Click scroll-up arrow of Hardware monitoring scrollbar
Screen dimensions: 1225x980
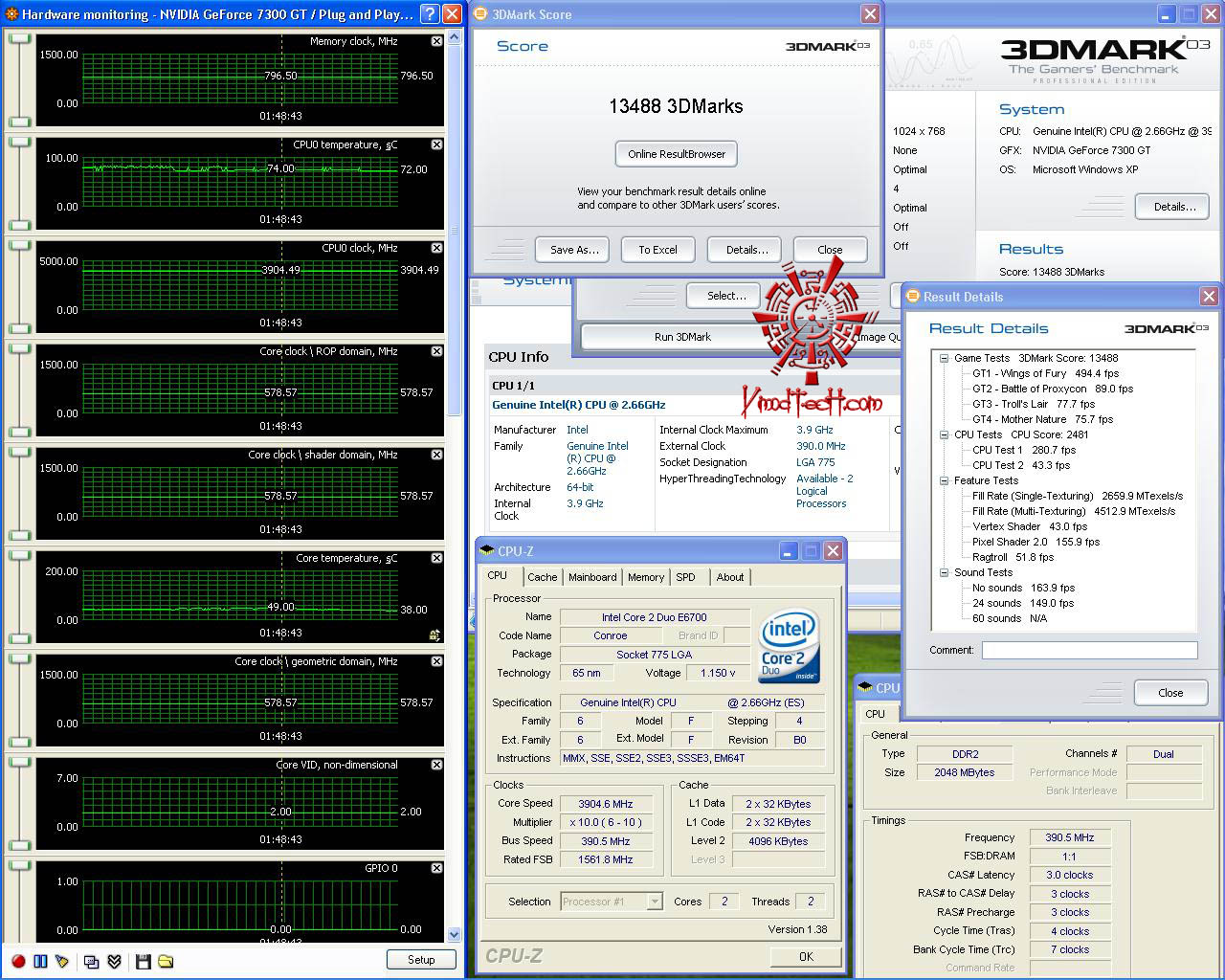(455, 37)
